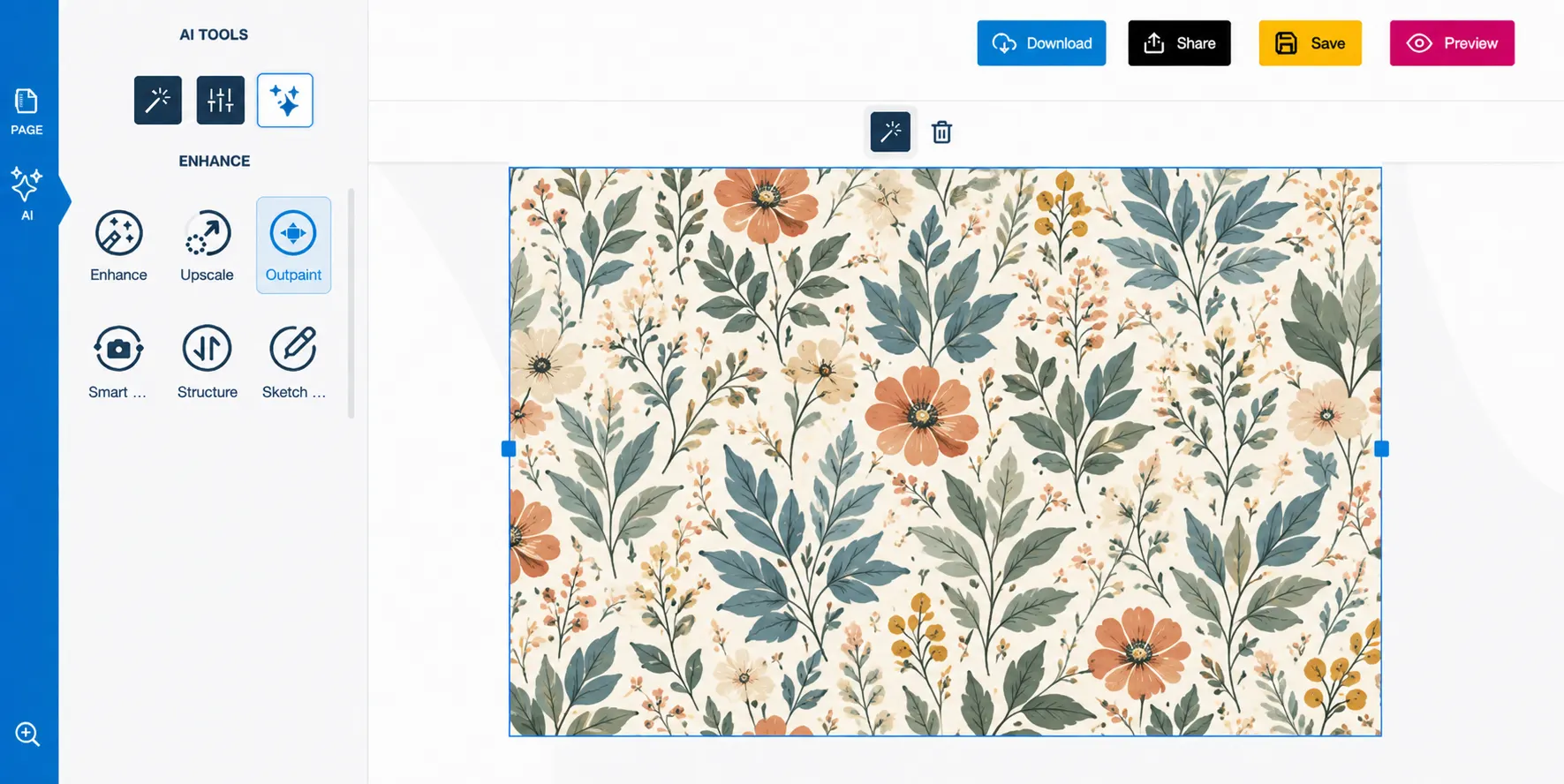Image resolution: width=1564 pixels, height=784 pixels.
Task: Select the AI sparkle sidebar tab
Action: (x=26, y=193)
